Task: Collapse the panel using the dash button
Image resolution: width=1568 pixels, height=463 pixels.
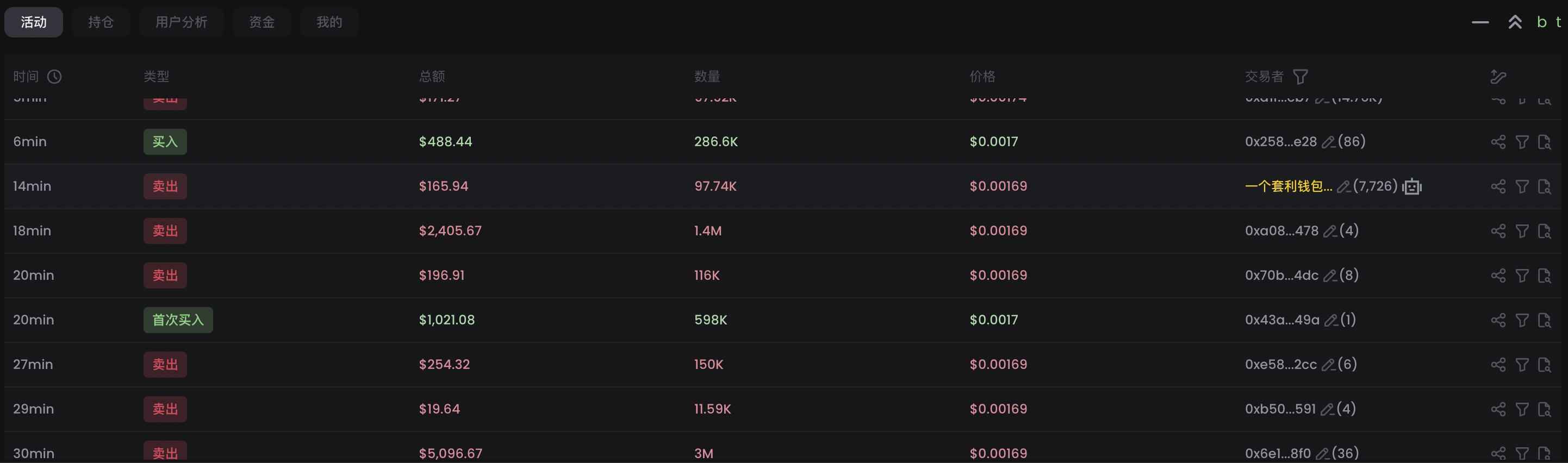Action: pos(1480,22)
